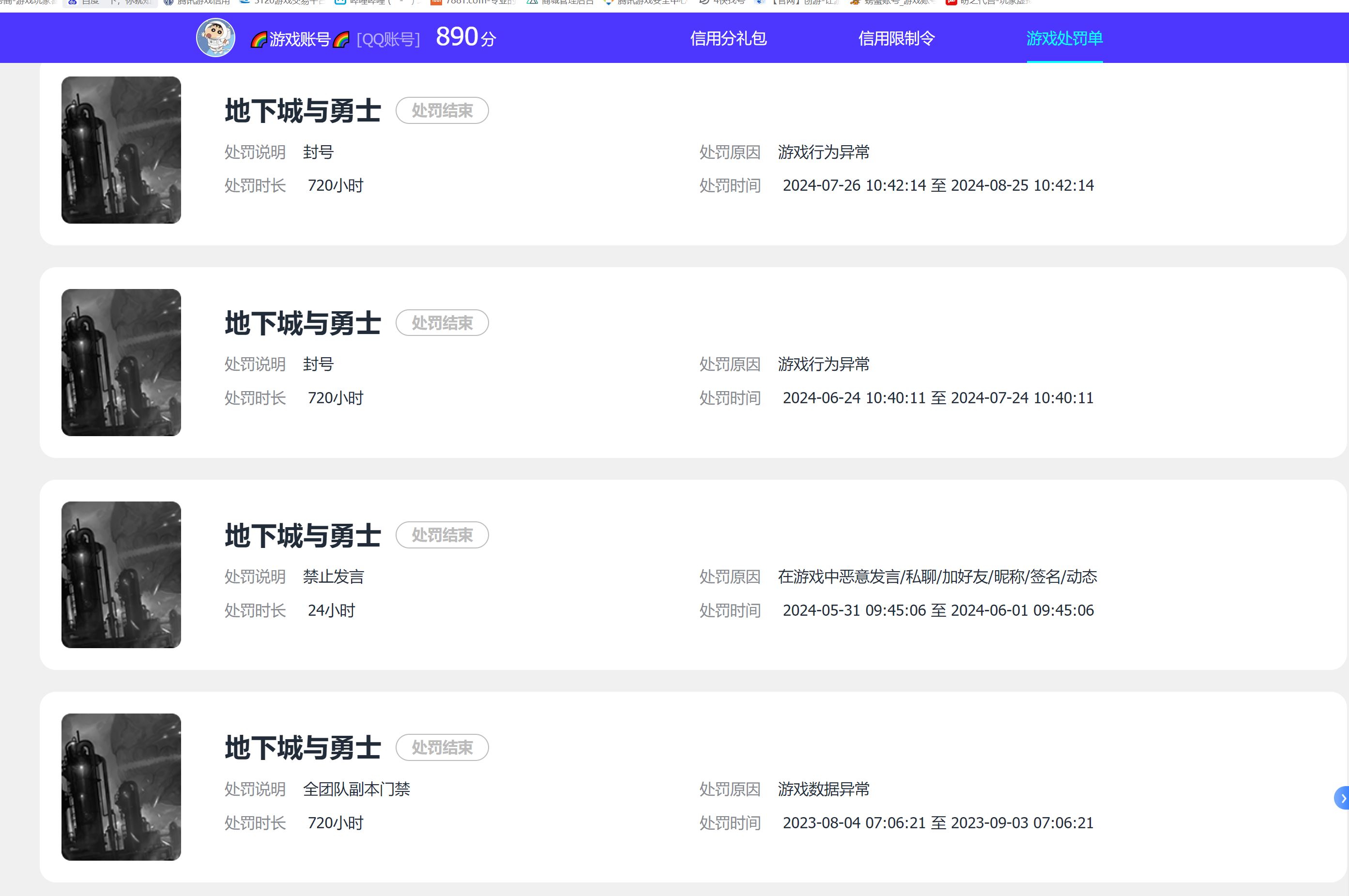Screen dimensions: 1349x896
Task: Click the [QQ账号] account type label
Action: [388, 39]
